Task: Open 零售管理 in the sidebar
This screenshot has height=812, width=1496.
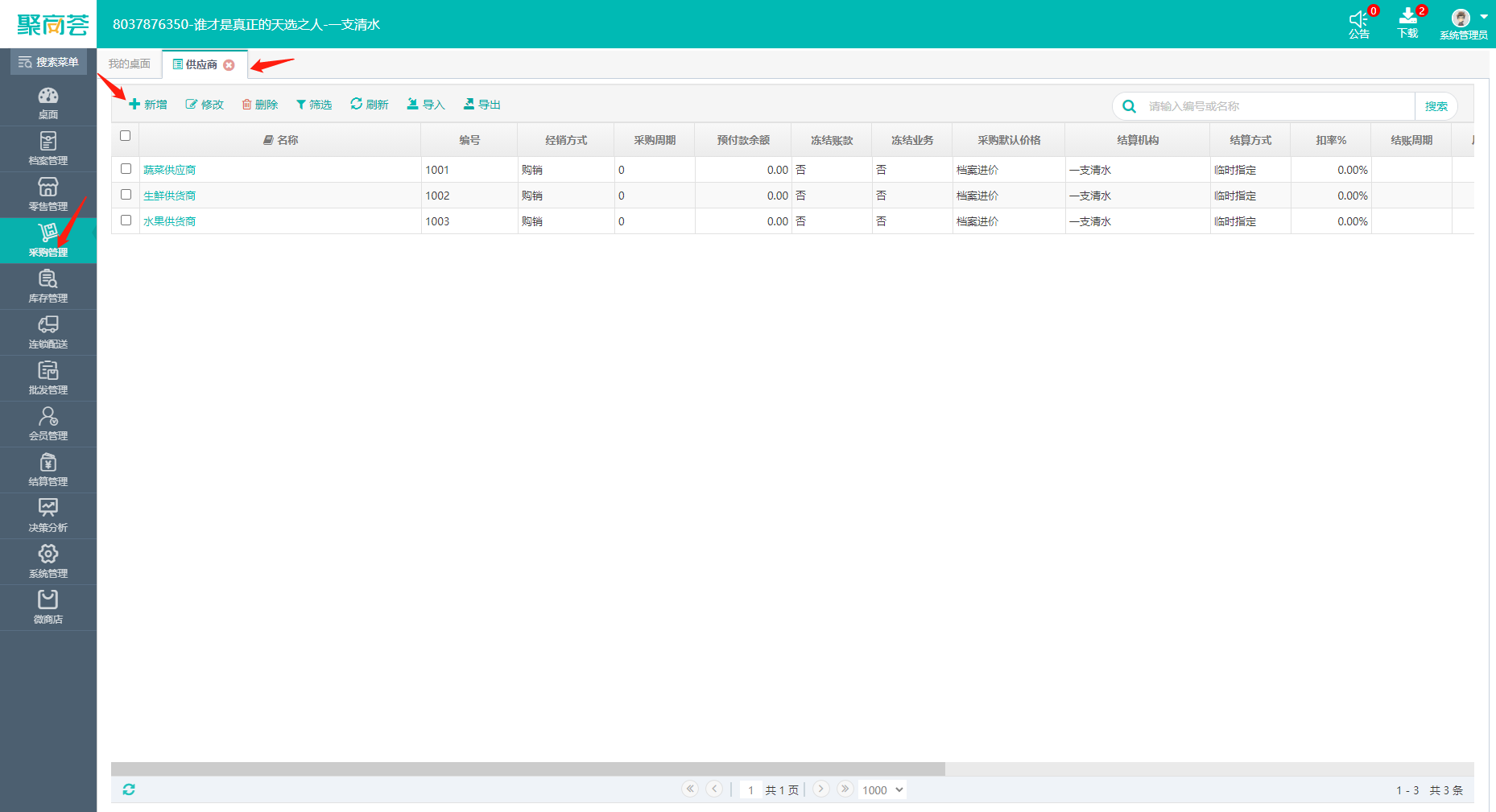Action: [48, 194]
